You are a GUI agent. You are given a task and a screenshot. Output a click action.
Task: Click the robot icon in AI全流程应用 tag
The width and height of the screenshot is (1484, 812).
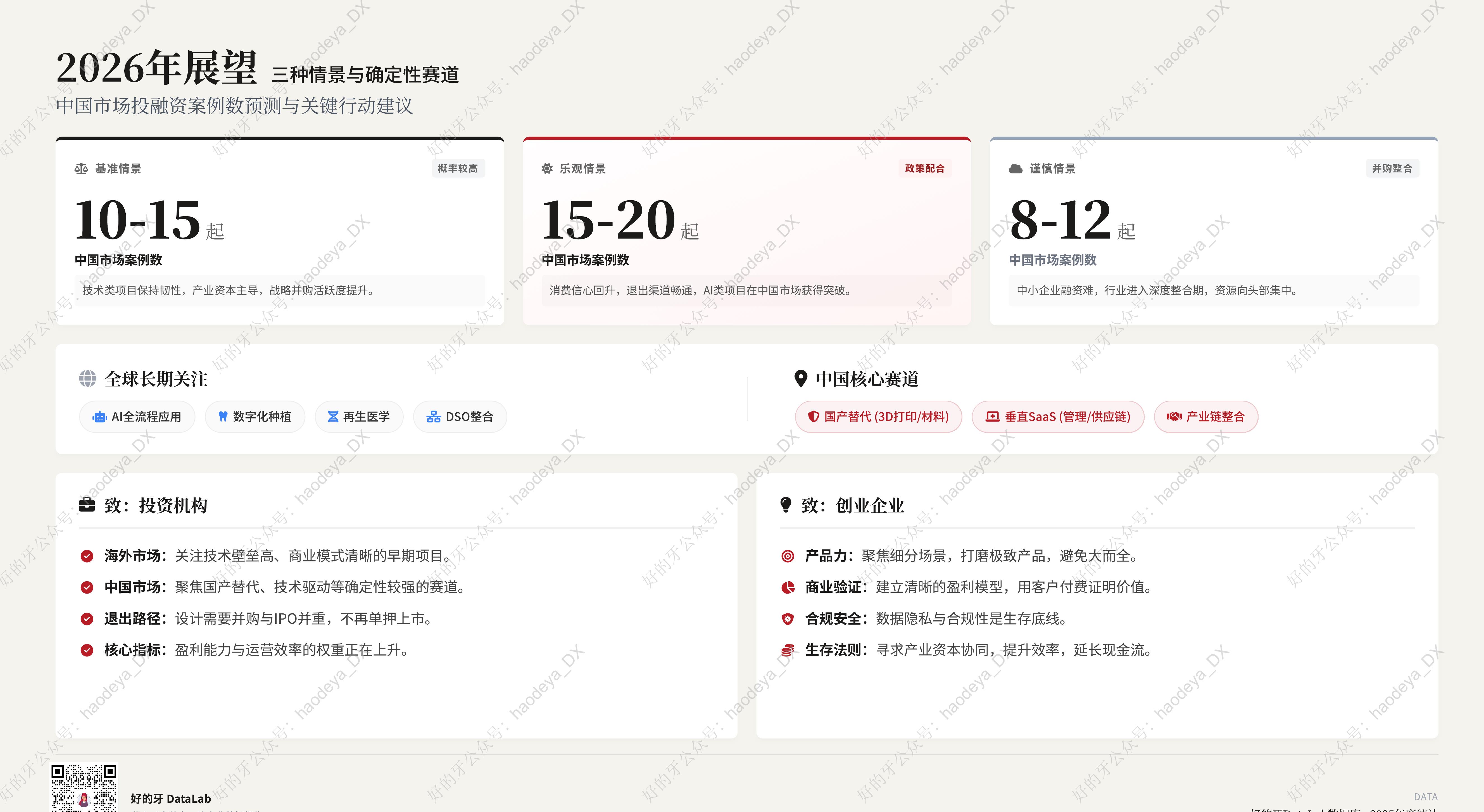[100, 417]
